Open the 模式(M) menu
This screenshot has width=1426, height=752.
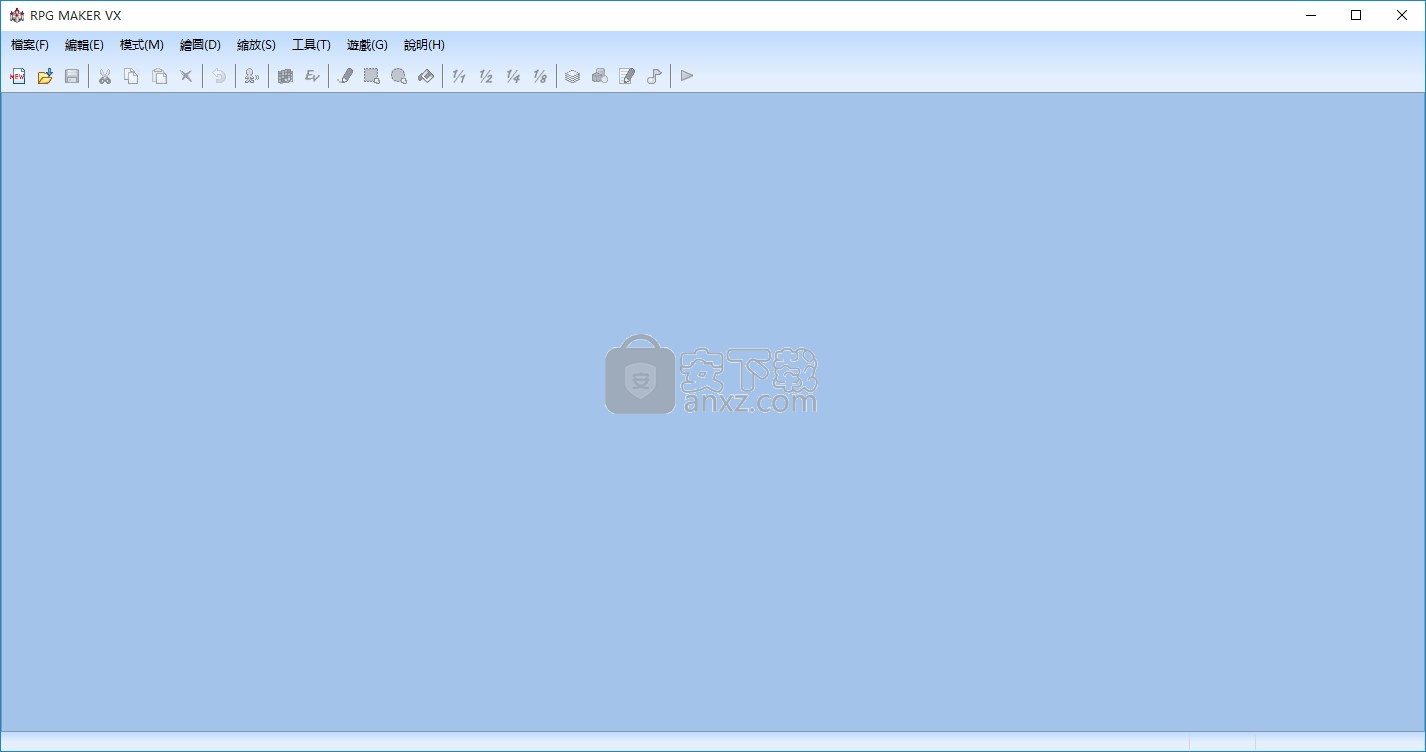pyautogui.click(x=142, y=45)
